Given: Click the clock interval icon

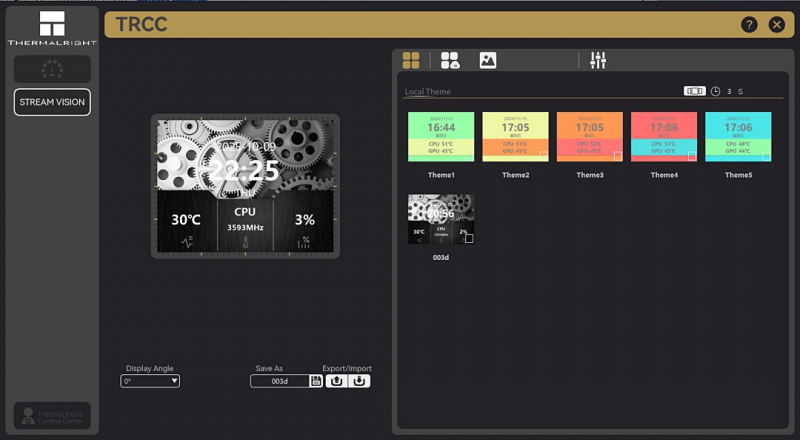Looking at the screenshot, I should pyautogui.click(x=715, y=91).
